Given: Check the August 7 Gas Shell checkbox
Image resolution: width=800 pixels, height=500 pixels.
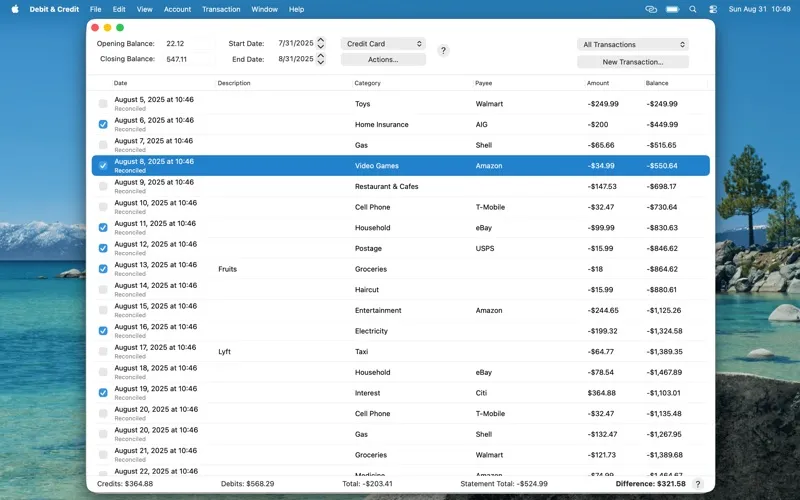Looking at the screenshot, I should coord(103,145).
